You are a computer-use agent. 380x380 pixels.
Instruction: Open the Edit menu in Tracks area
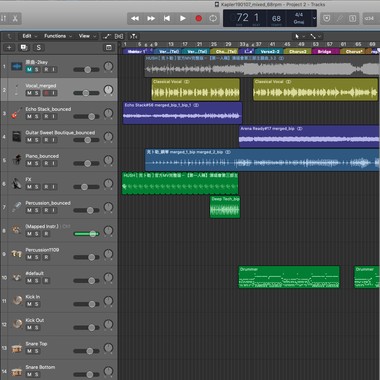pyautogui.click(x=30, y=36)
